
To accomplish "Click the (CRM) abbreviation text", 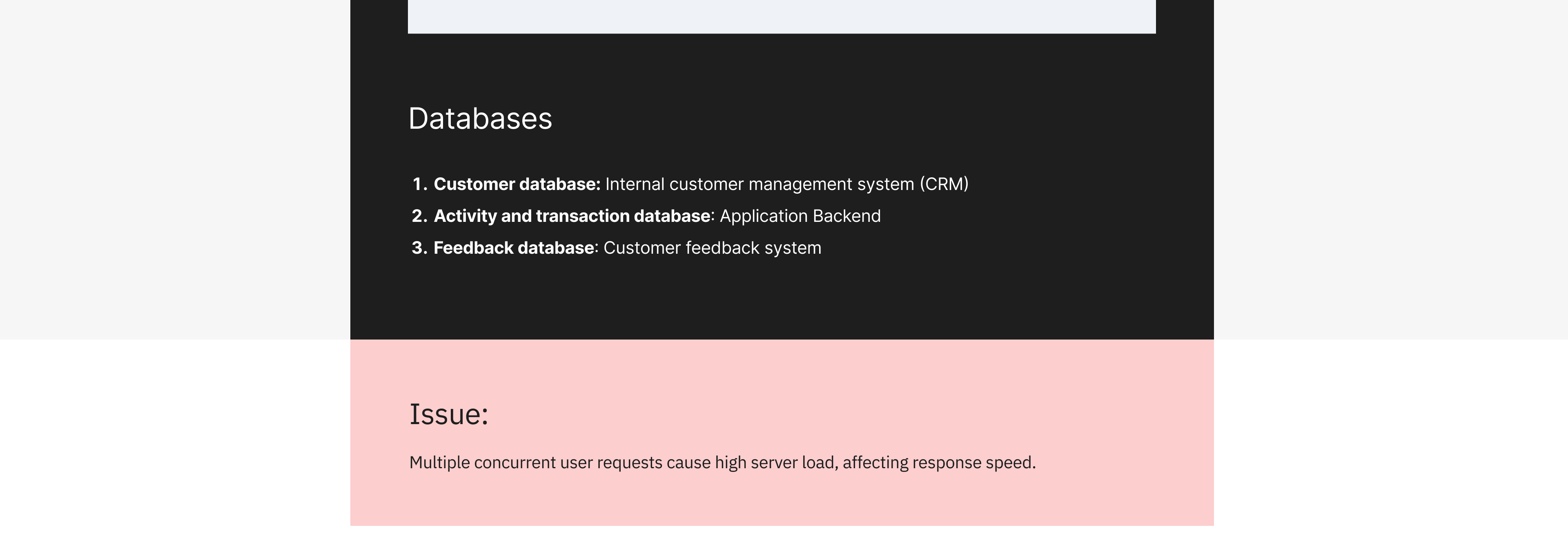I will click(944, 184).
